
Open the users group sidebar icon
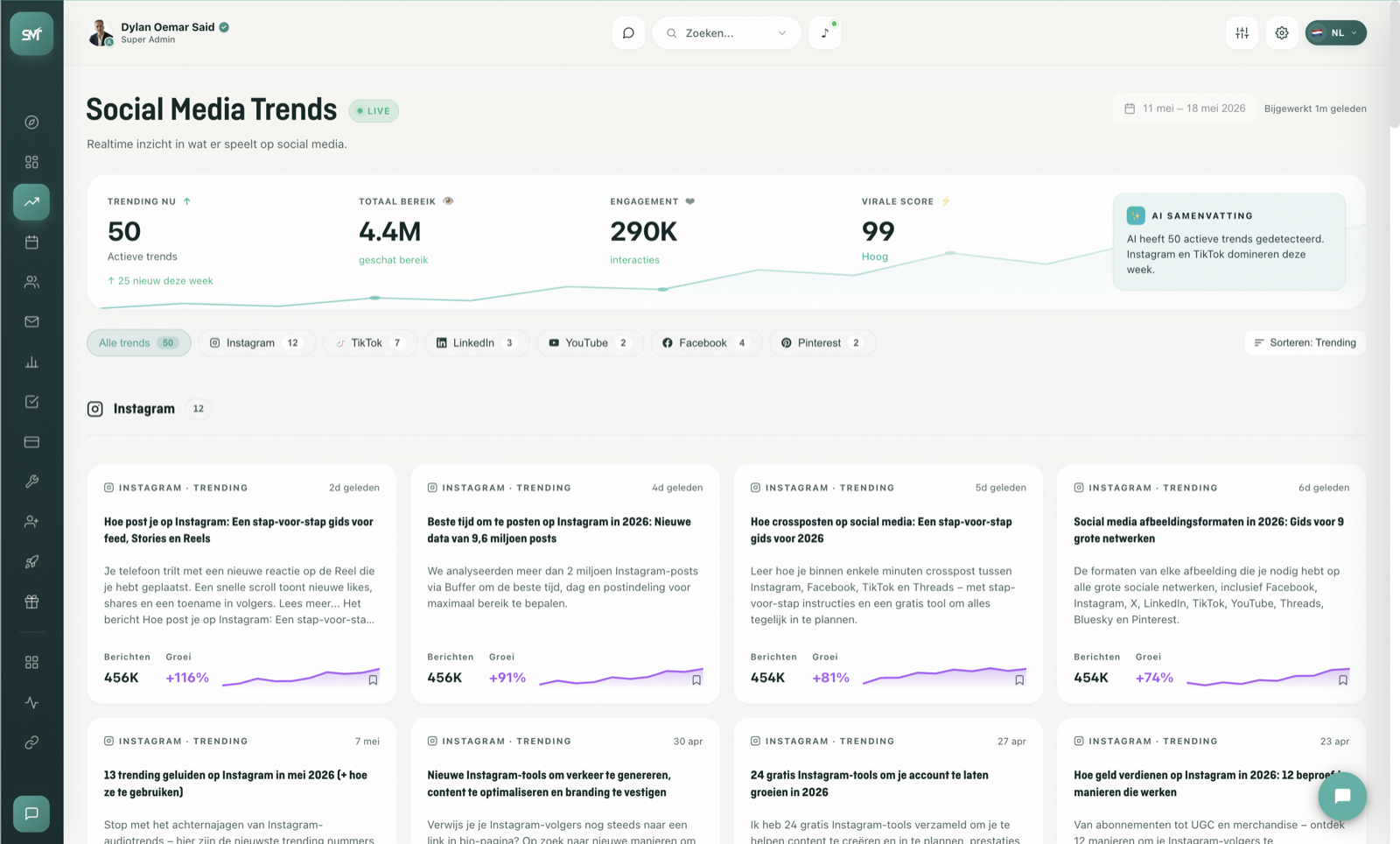[x=31, y=282]
